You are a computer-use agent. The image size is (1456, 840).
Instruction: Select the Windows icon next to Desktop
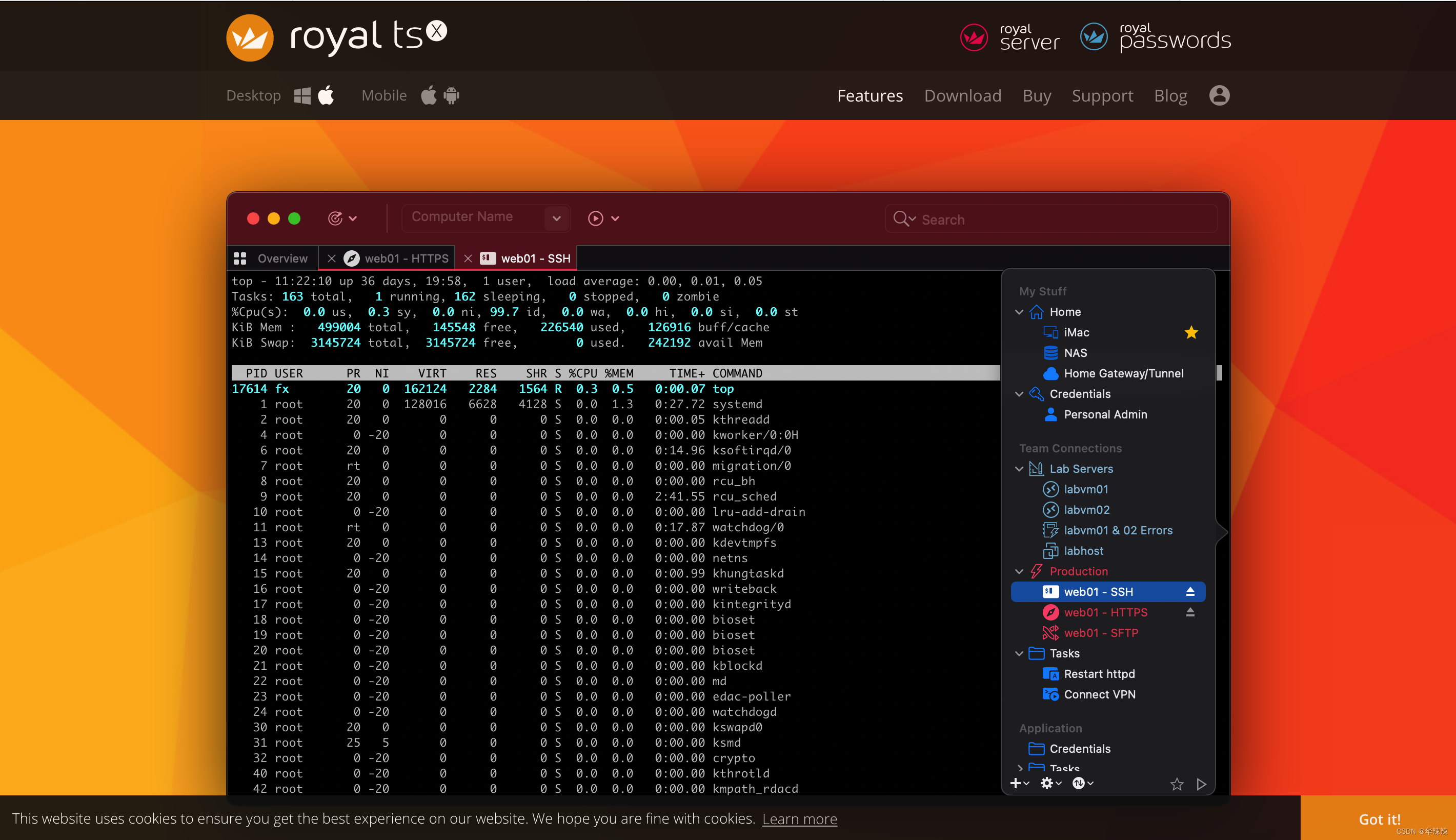[302, 96]
